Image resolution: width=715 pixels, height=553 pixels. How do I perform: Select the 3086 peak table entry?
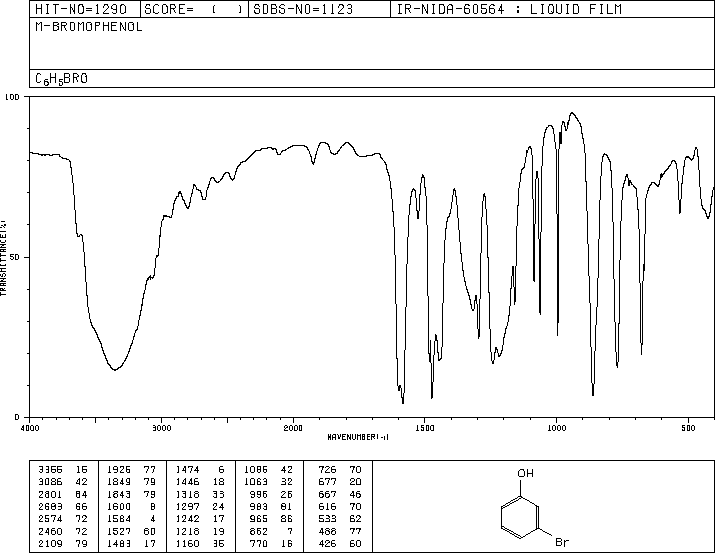coord(64,482)
